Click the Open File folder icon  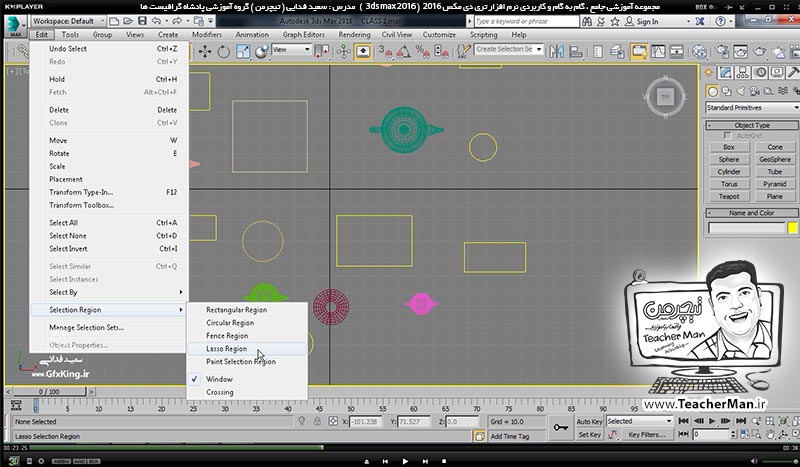tap(128, 21)
